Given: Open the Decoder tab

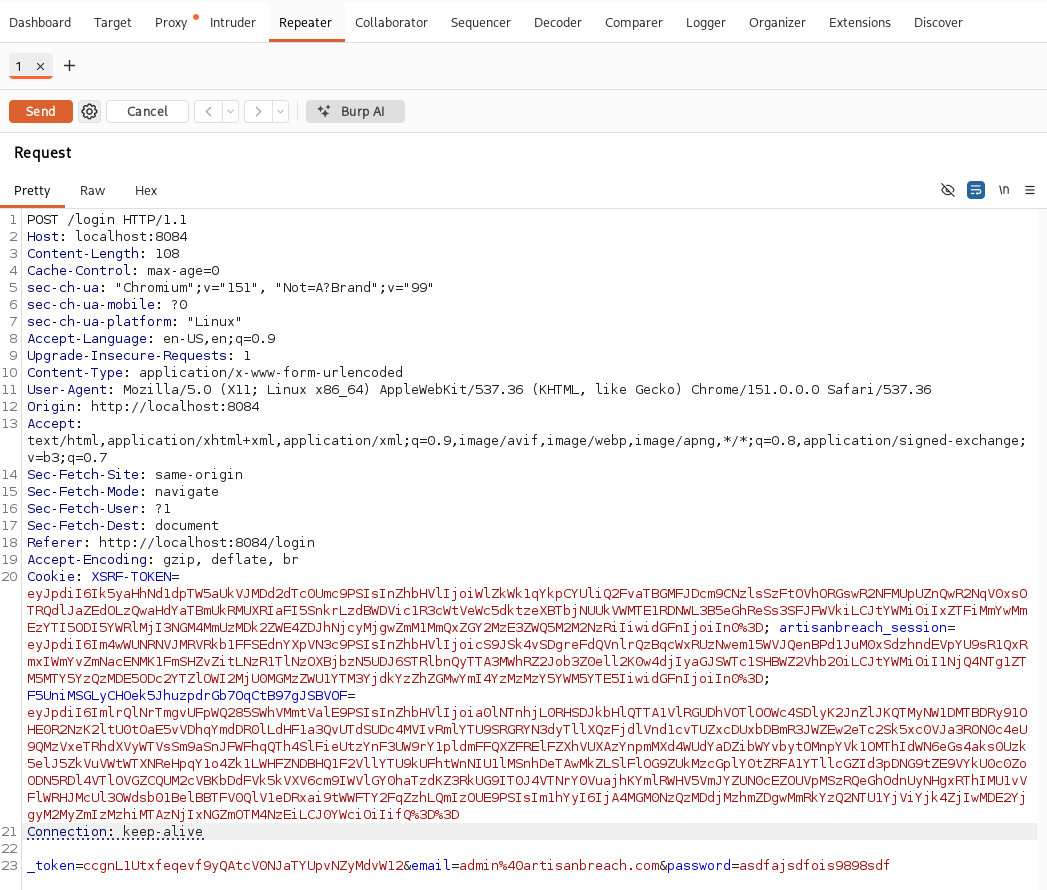Looking at the screenshot, I should pos(558,22).
